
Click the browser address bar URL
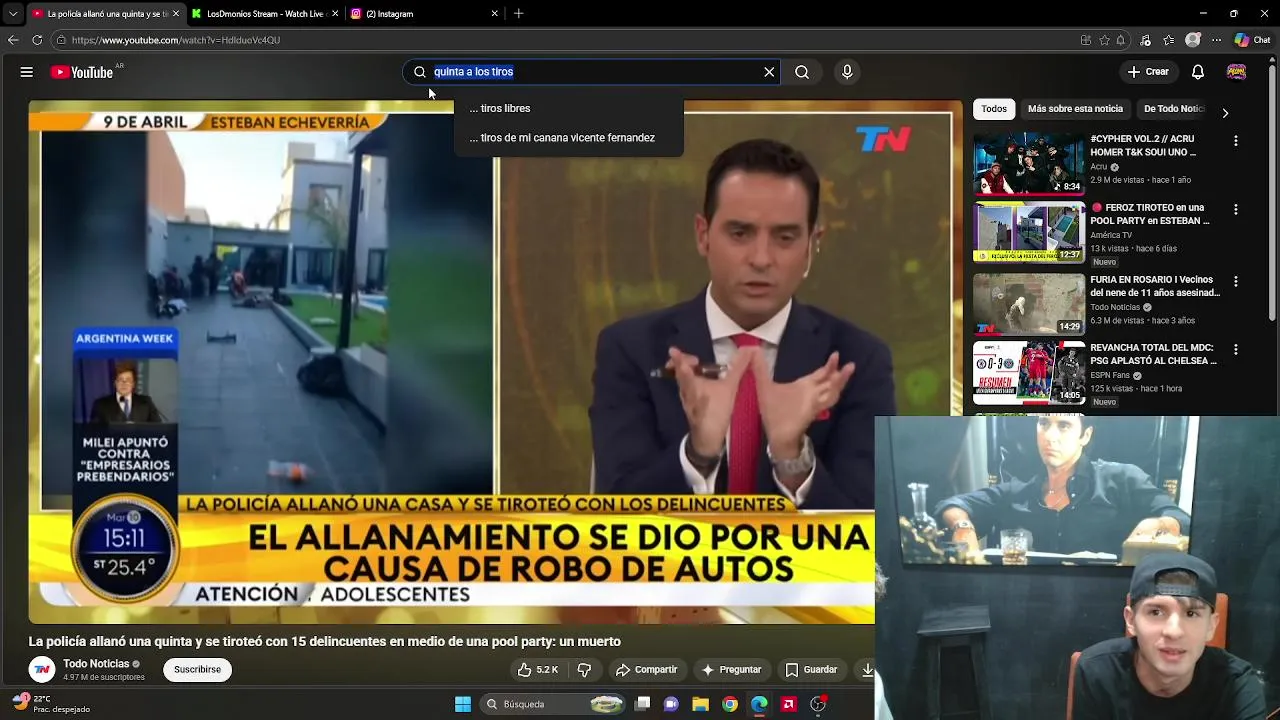pyautogui.click(x=176, y=40)
